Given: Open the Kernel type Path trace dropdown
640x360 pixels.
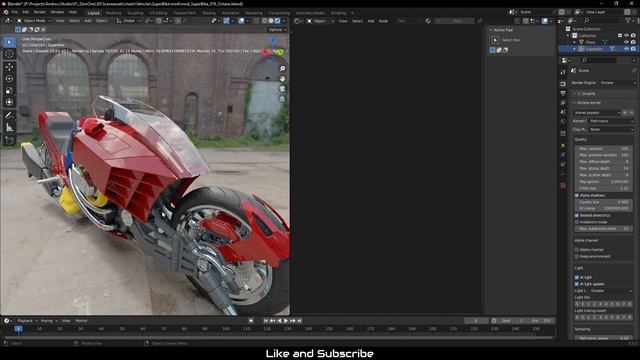Looking at the screenshot, I should click(x=611, y=121).
